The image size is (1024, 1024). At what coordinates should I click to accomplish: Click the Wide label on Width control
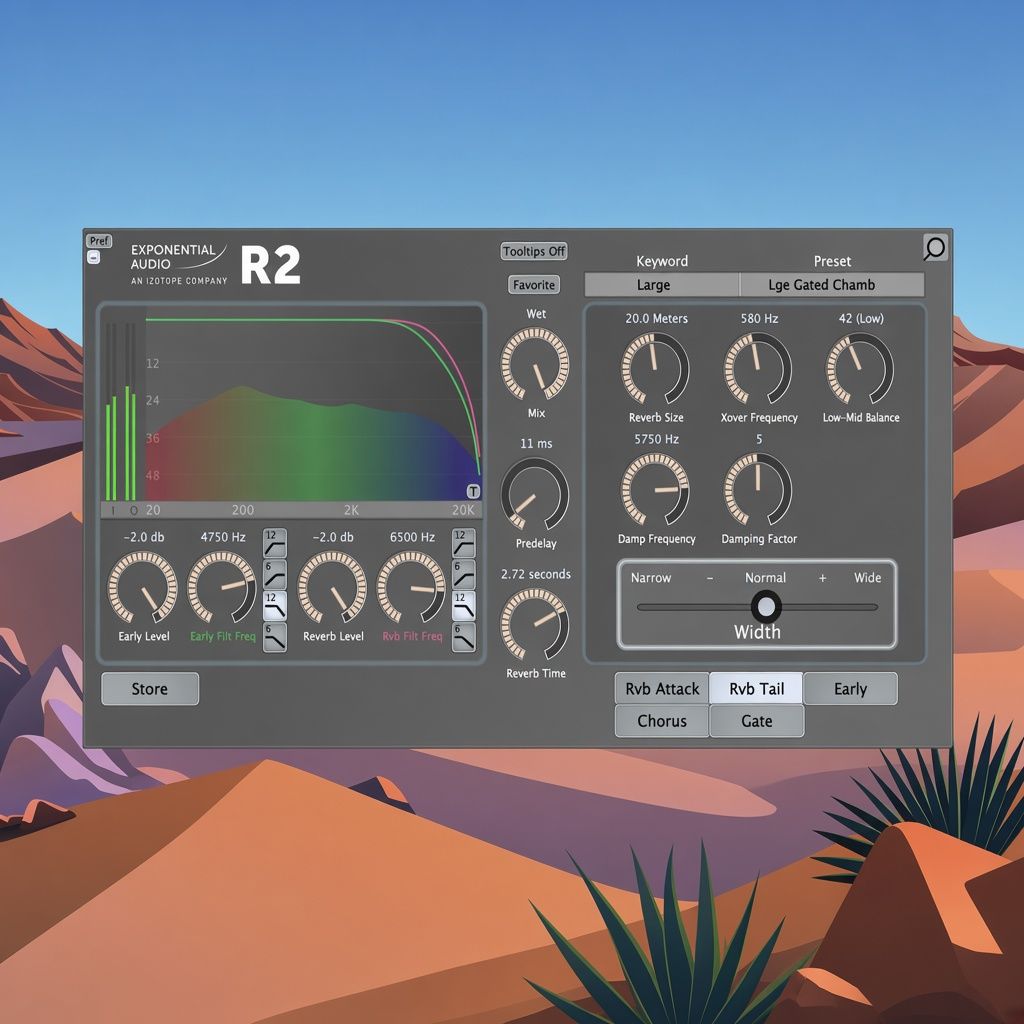point(867,577)
